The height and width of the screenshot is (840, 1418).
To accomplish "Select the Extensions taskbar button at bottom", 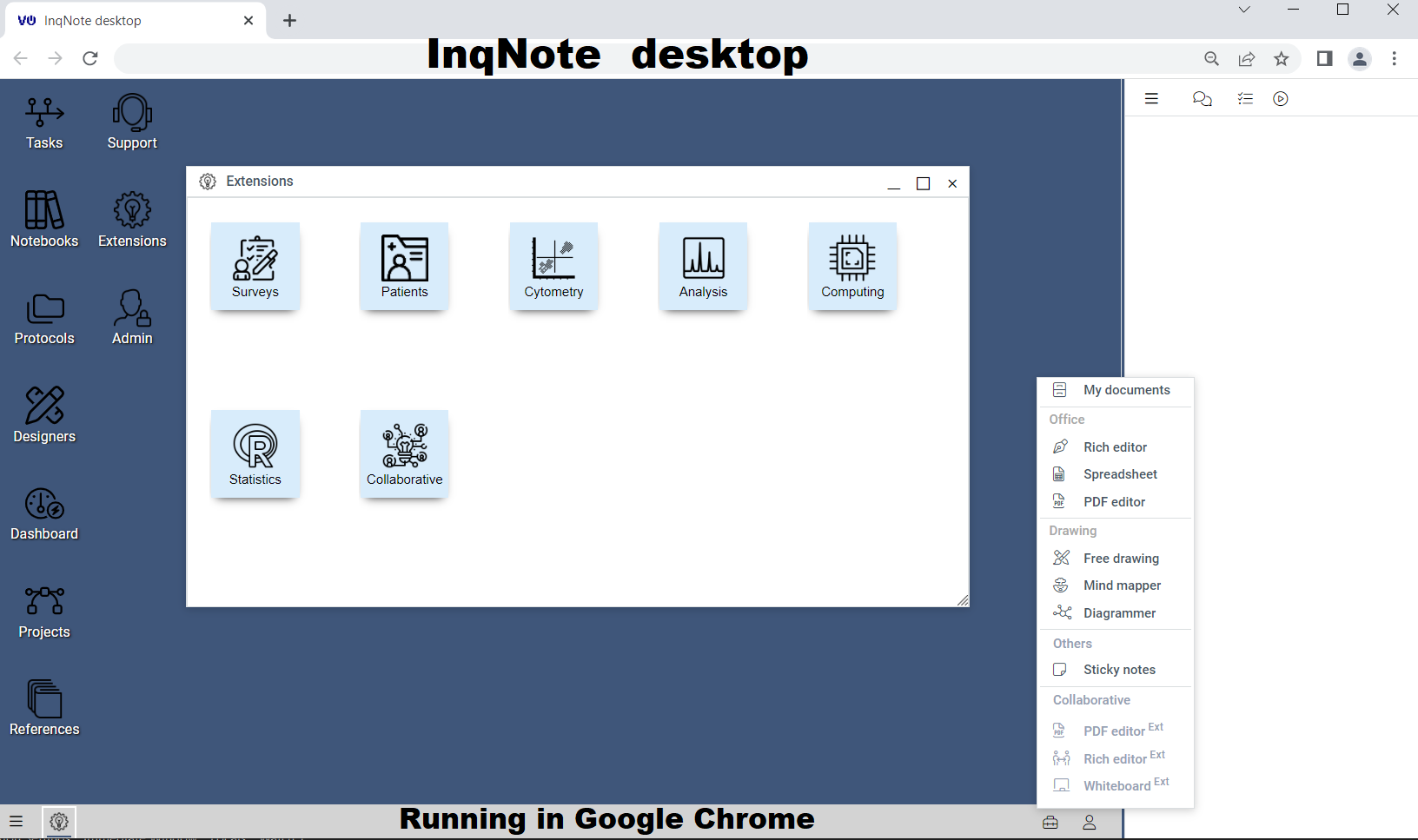I will point(59,821).
